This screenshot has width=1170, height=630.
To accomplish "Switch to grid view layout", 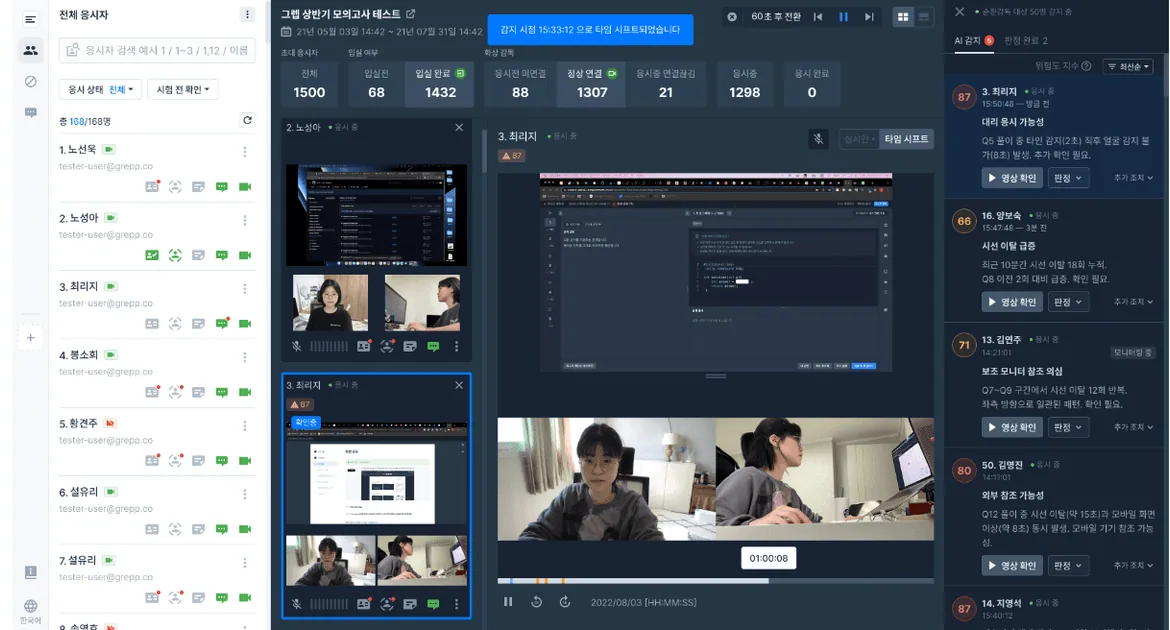I will pyautogui.click(x=903, y=17).
